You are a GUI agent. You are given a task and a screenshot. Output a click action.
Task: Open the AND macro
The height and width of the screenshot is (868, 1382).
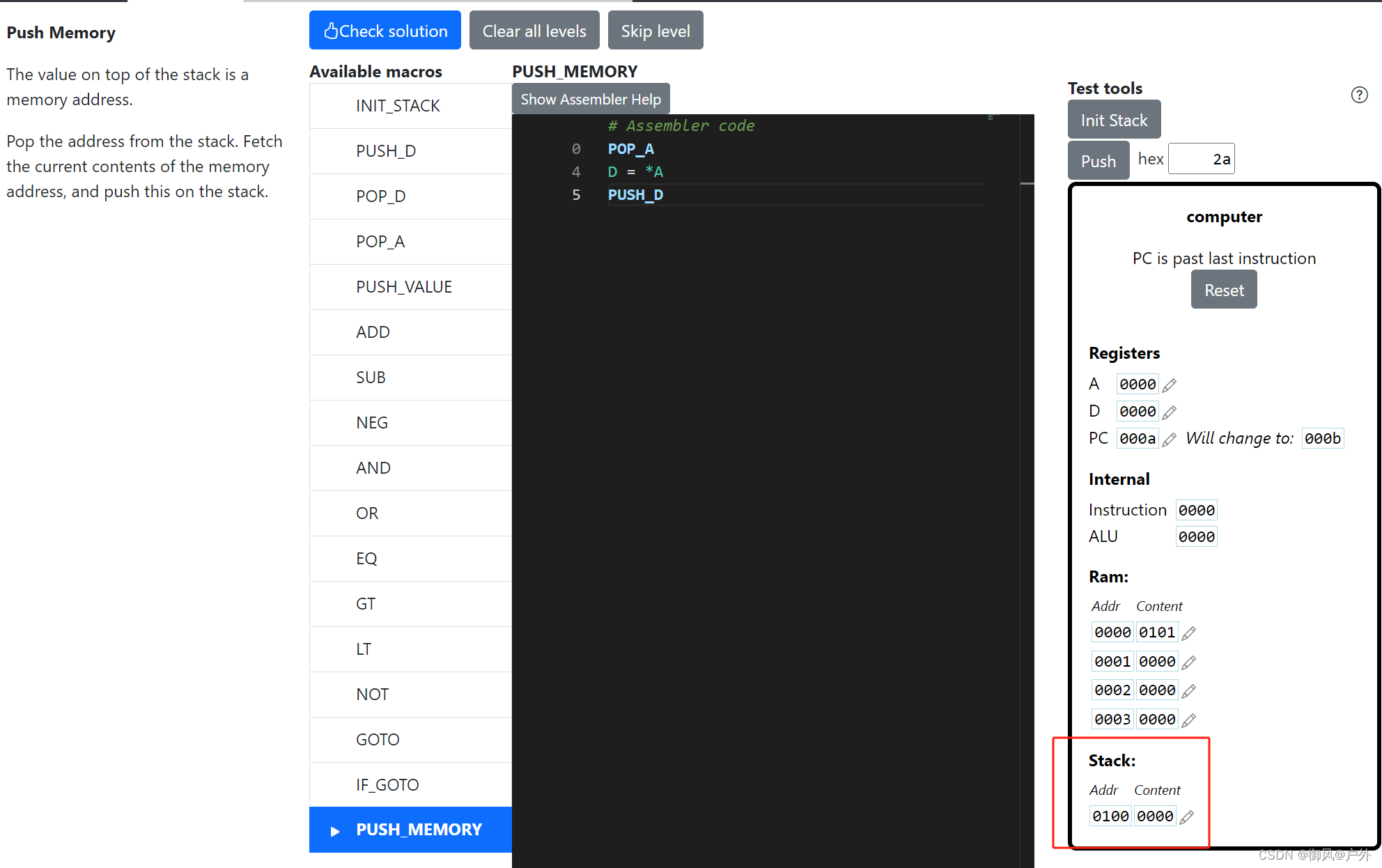(x=410, y=468)
